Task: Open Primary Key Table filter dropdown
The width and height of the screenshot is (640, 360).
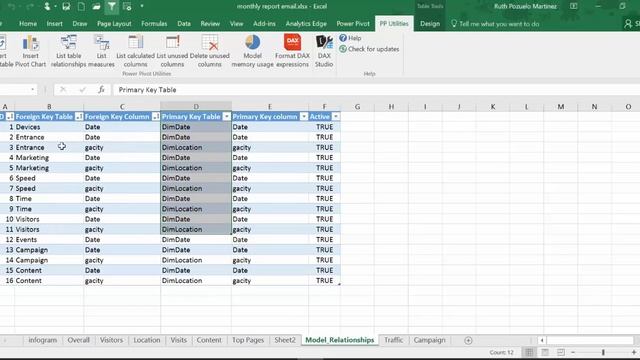Action: [227, 117]
